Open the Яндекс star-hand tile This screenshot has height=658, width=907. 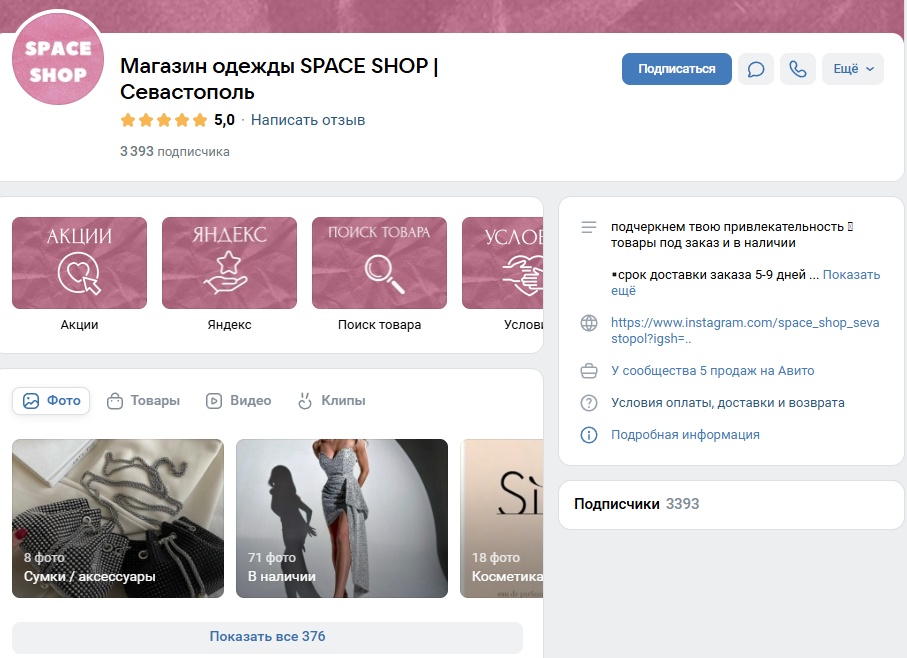coord(229,263)
